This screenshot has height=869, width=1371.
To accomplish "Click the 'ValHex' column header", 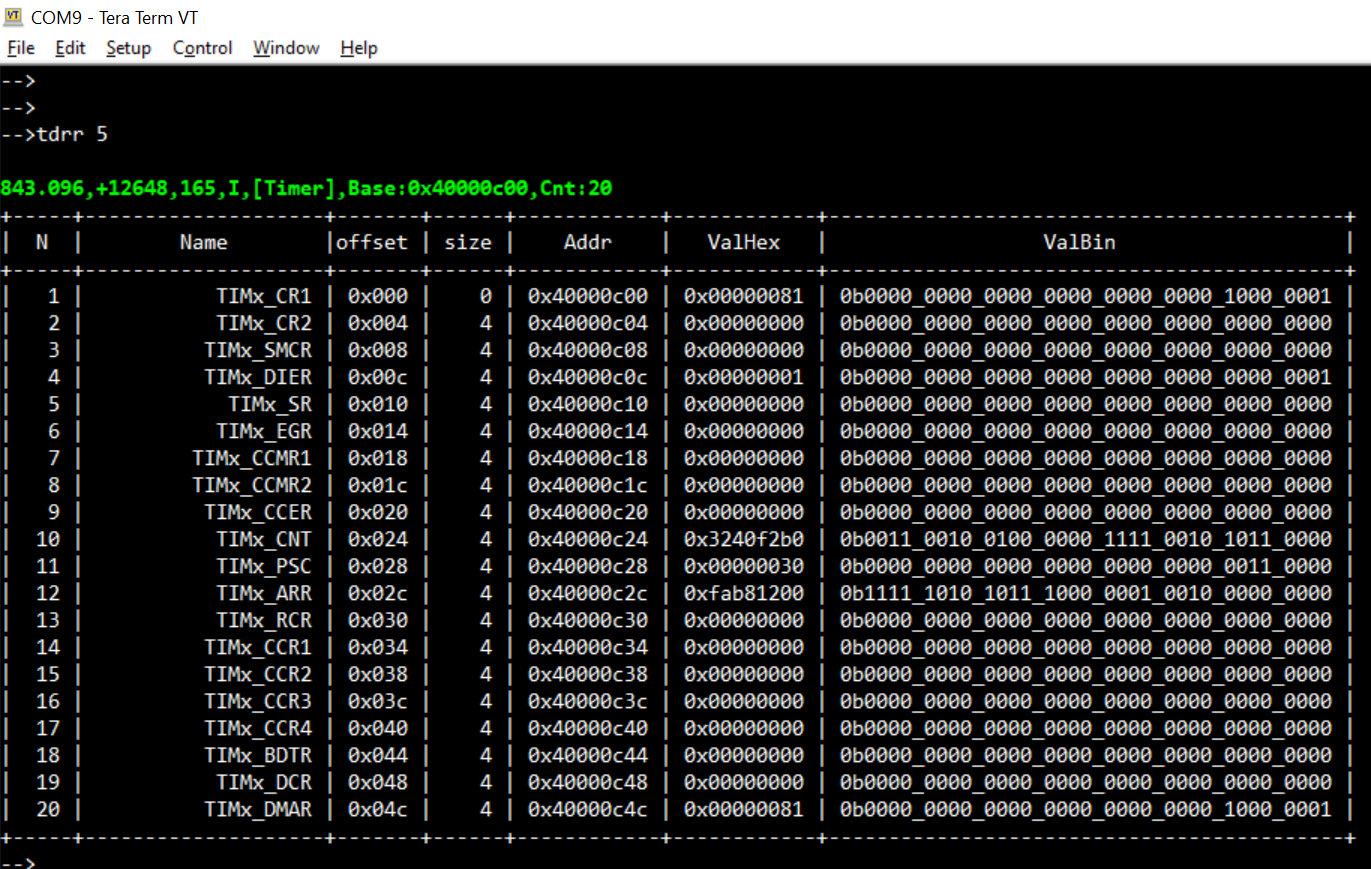I will coord(744,242).
